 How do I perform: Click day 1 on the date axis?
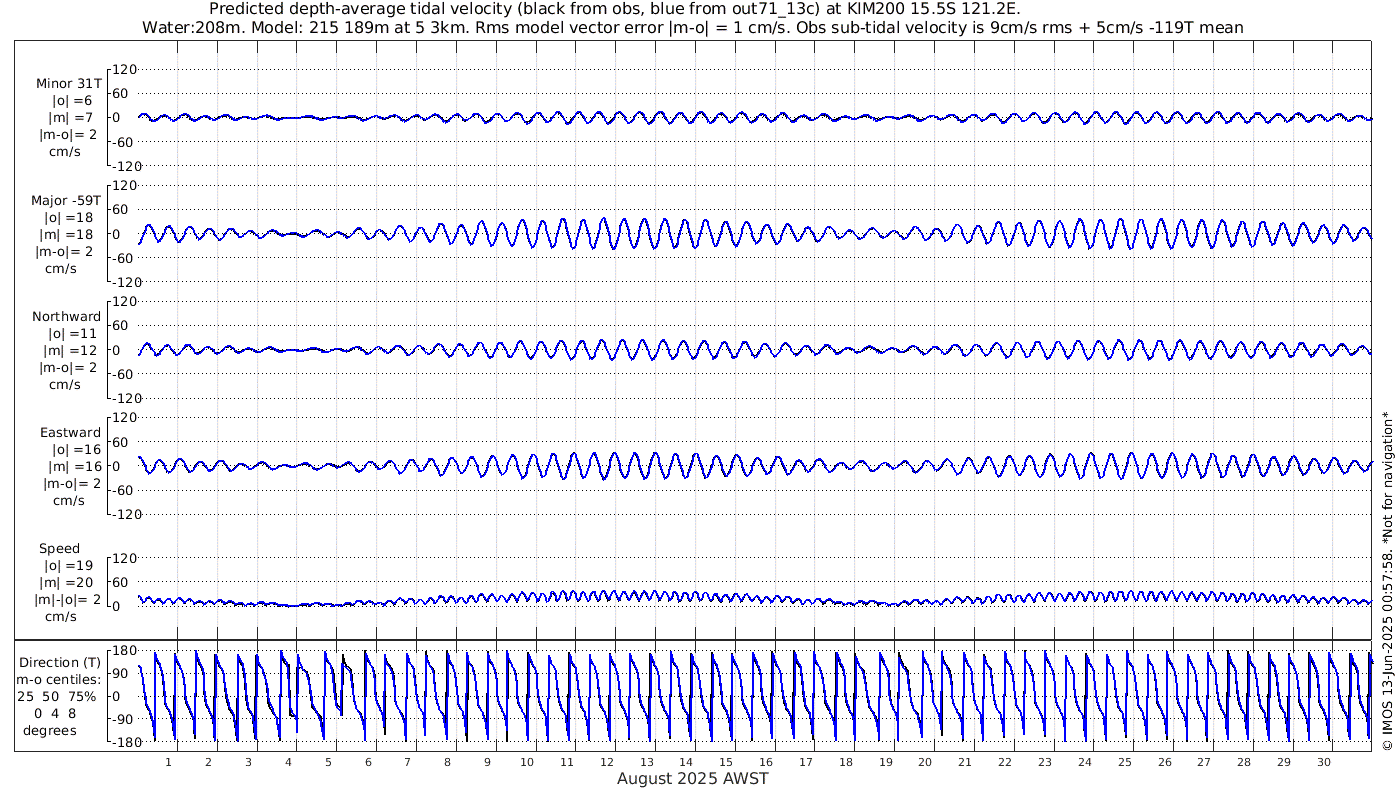[x=169, y=762]
